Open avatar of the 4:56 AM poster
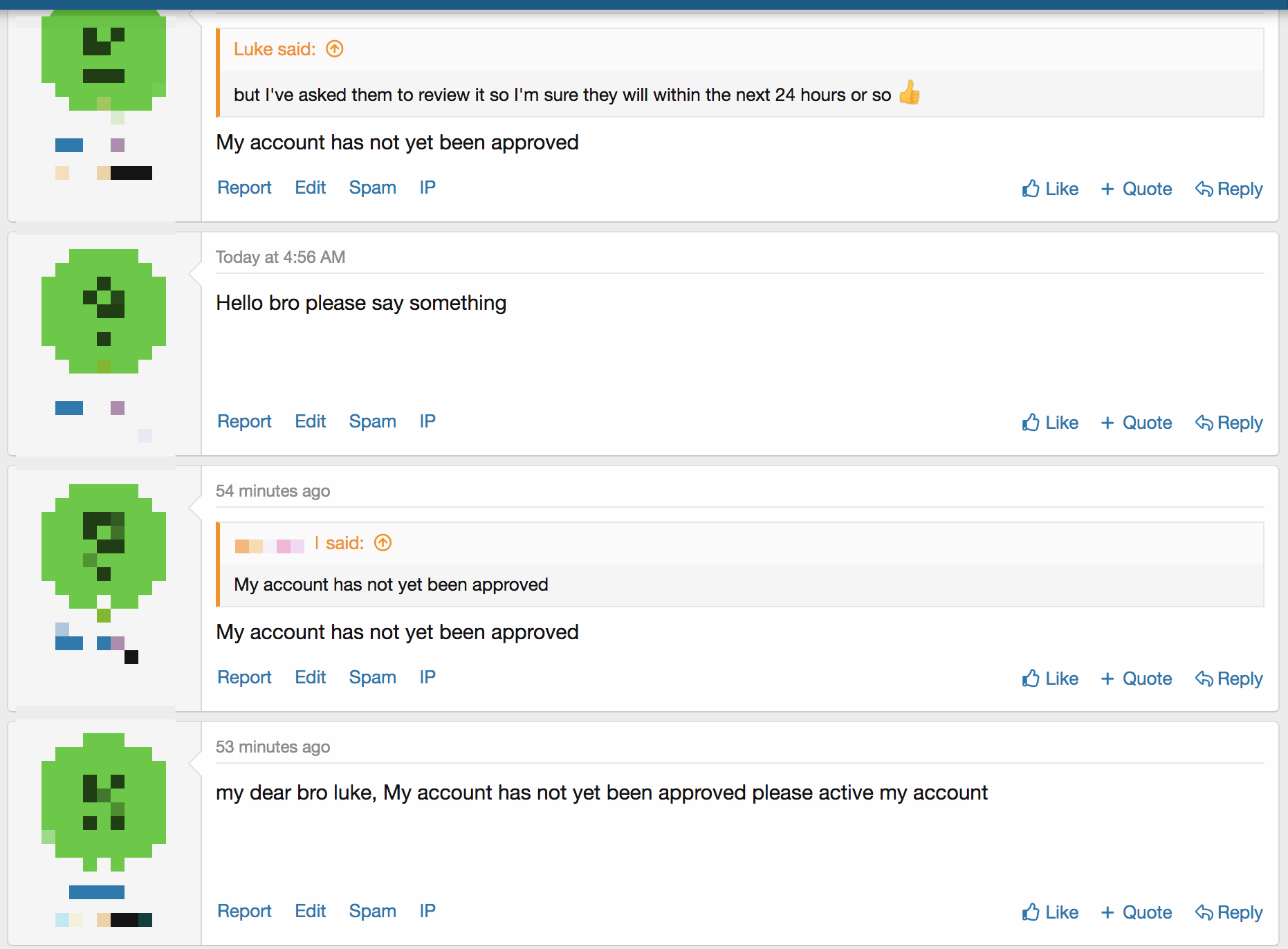The height and width of the screenshot is (949, 1288). [x=104, y=311]
